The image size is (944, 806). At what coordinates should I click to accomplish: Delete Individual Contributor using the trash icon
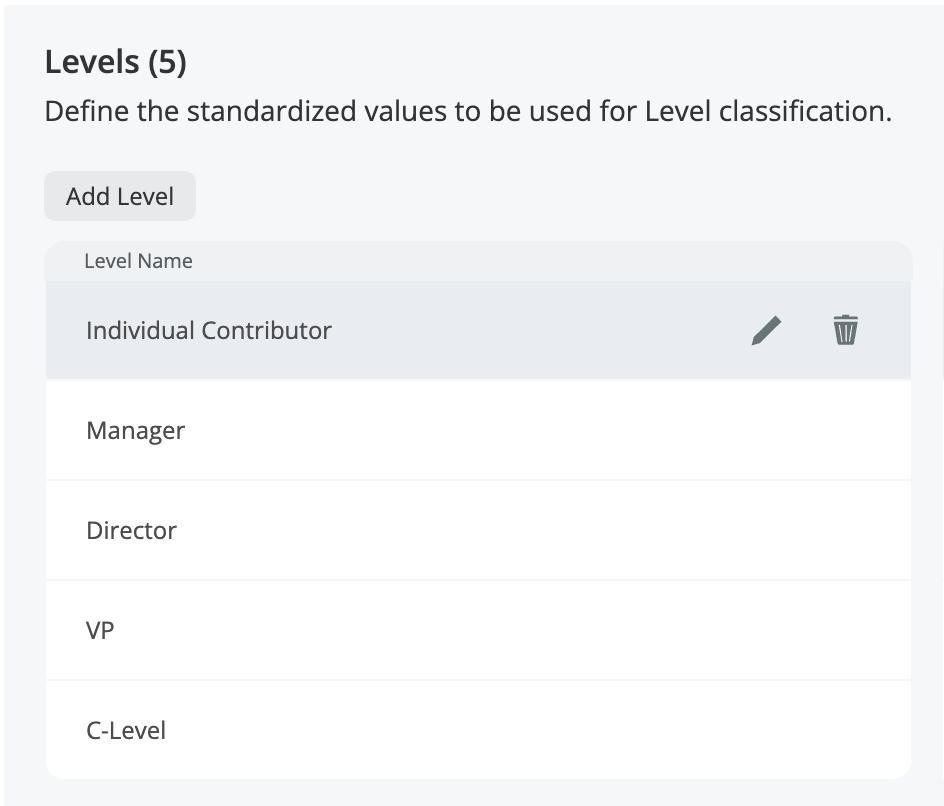click(x=846, y=330)
